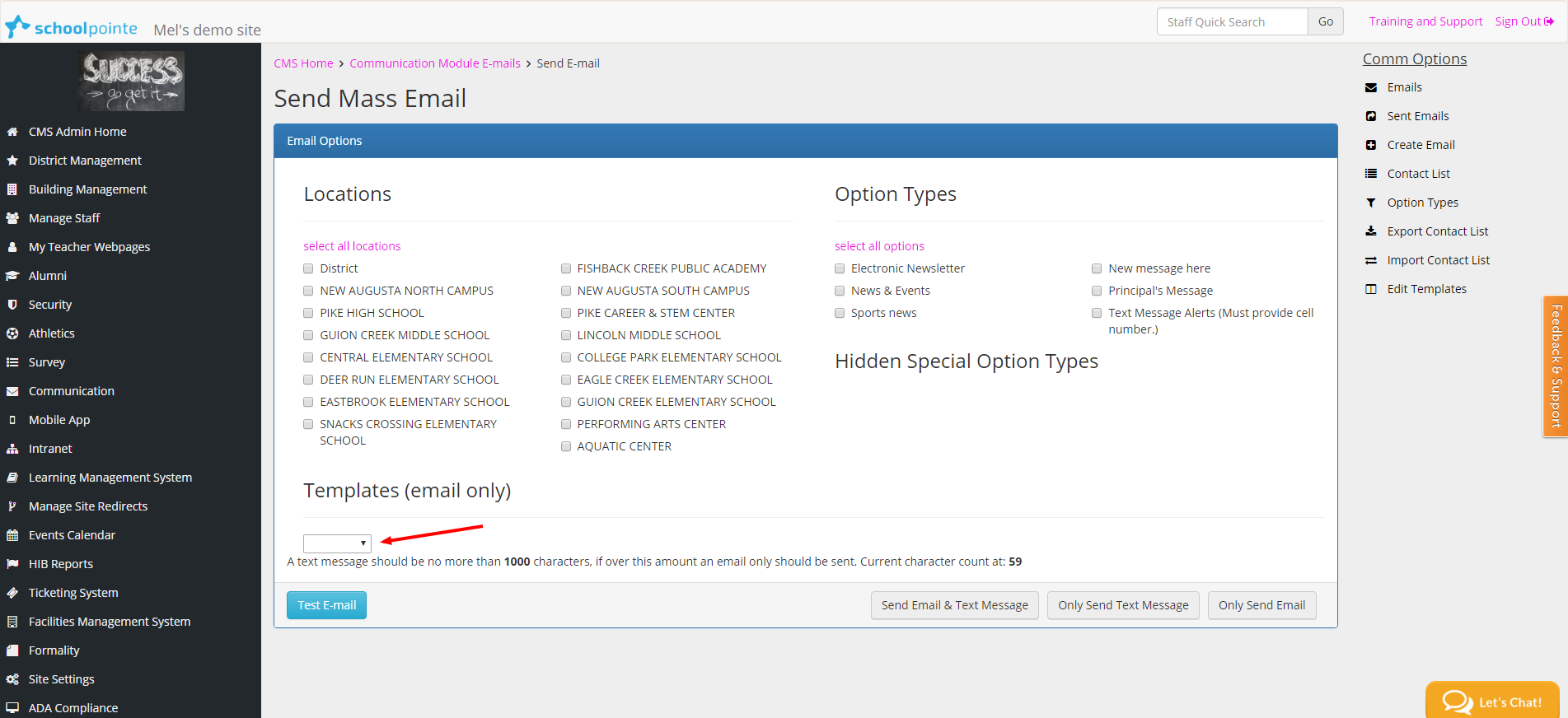This screenshot has width=1568, height=718.
Task: Click the Test E-mail button
Action: pos(326,605)
